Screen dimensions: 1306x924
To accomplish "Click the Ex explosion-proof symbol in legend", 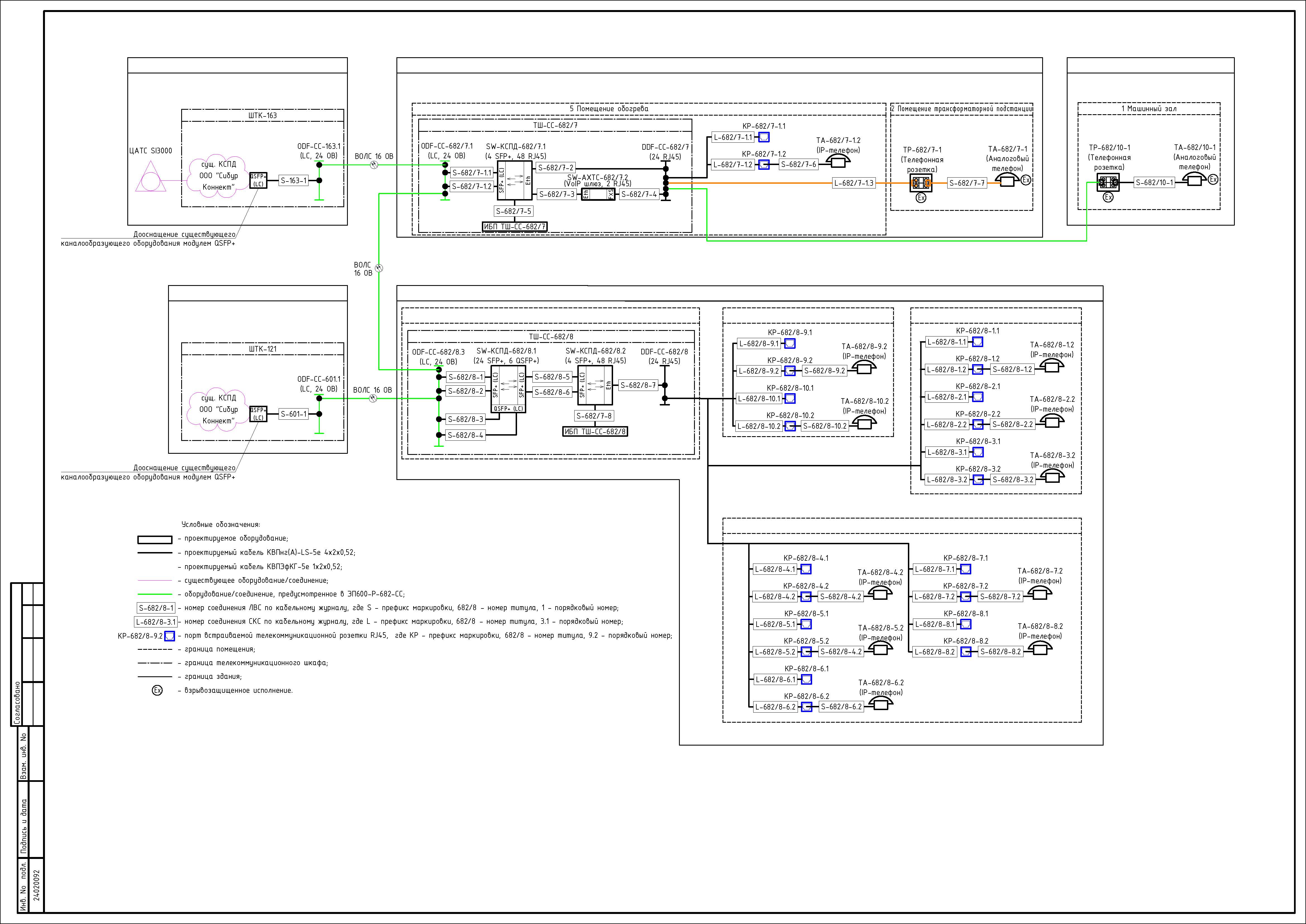I will 157,690.
